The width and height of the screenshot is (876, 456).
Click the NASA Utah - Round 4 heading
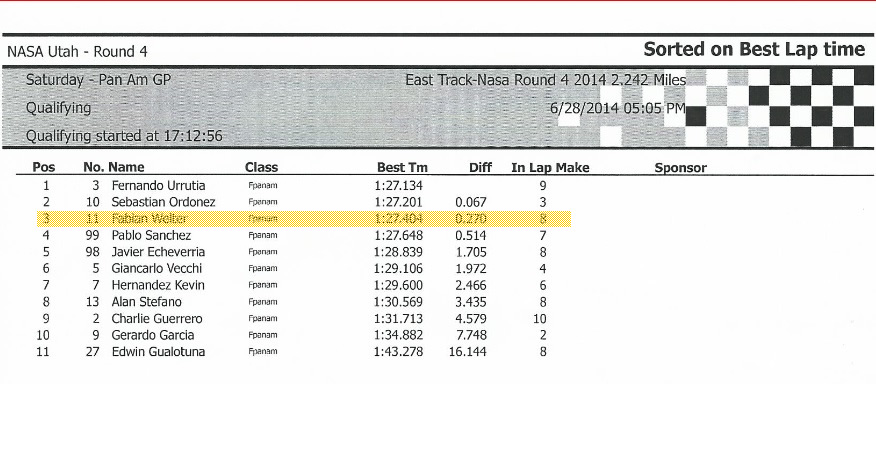[77, 52]
